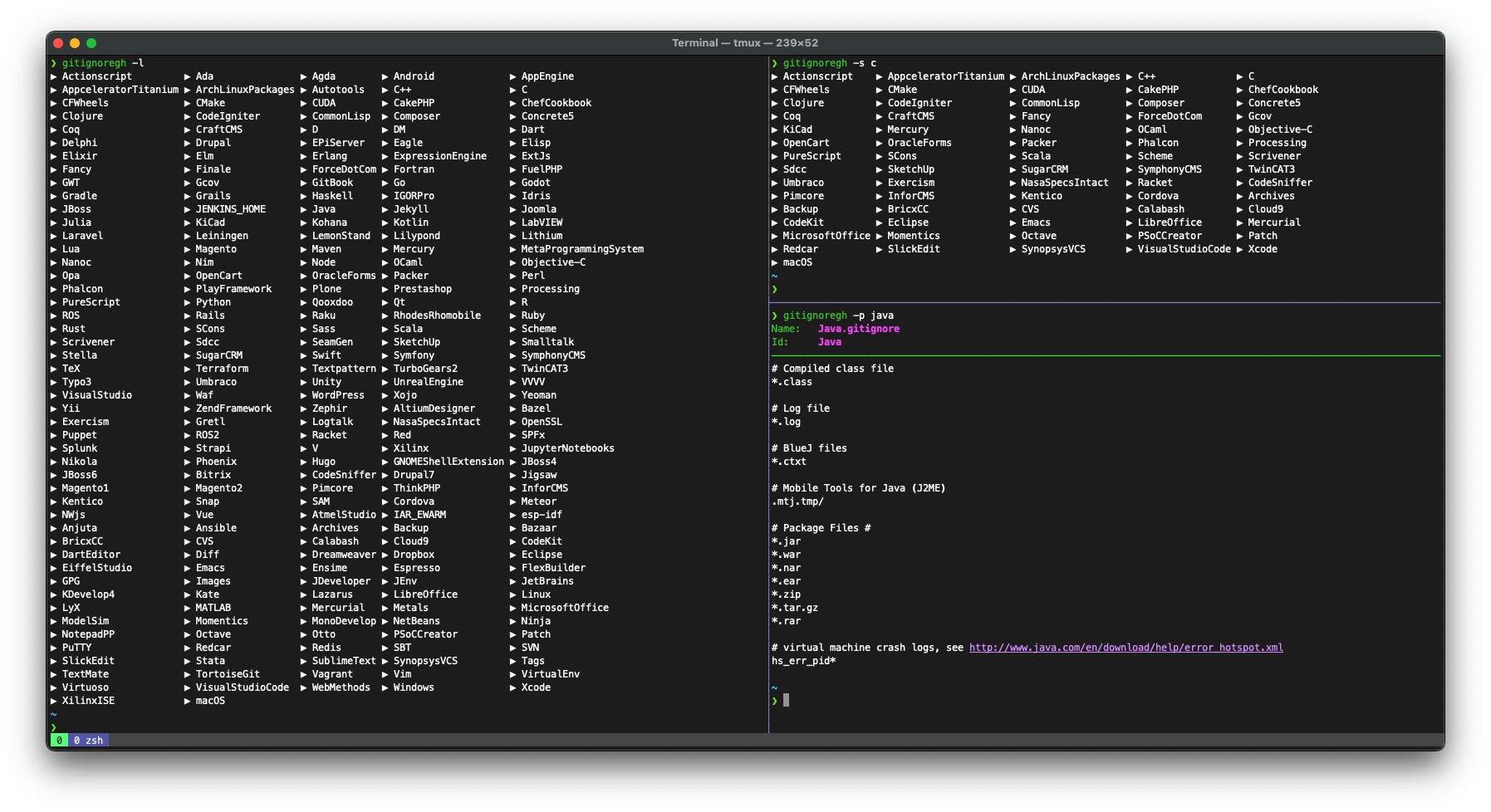Select the 'Java.gitignore' name value

point(859,329)
